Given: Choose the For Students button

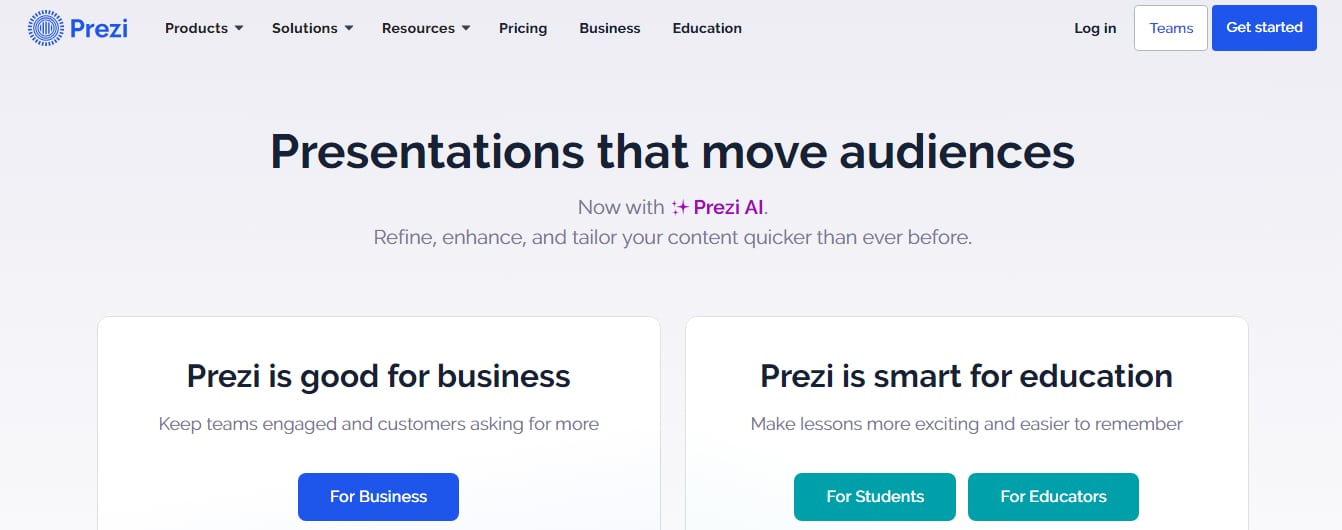Looking at the screenshot, I should point(875,496).
